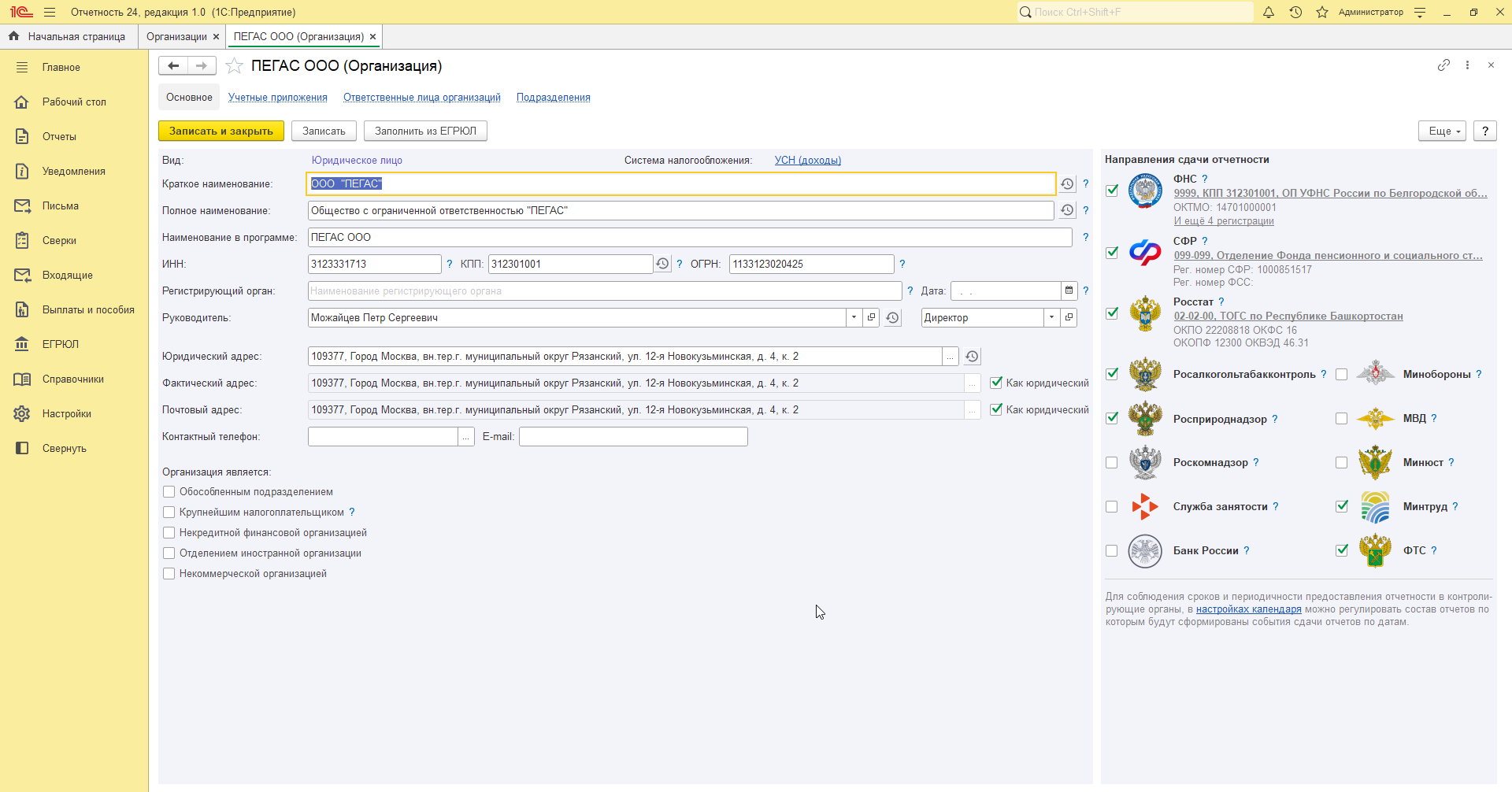The height and width of the screenshot is (792, 1512).
Task: Open Уведомления in the sidebar
Action: click(x=73, y=172)
